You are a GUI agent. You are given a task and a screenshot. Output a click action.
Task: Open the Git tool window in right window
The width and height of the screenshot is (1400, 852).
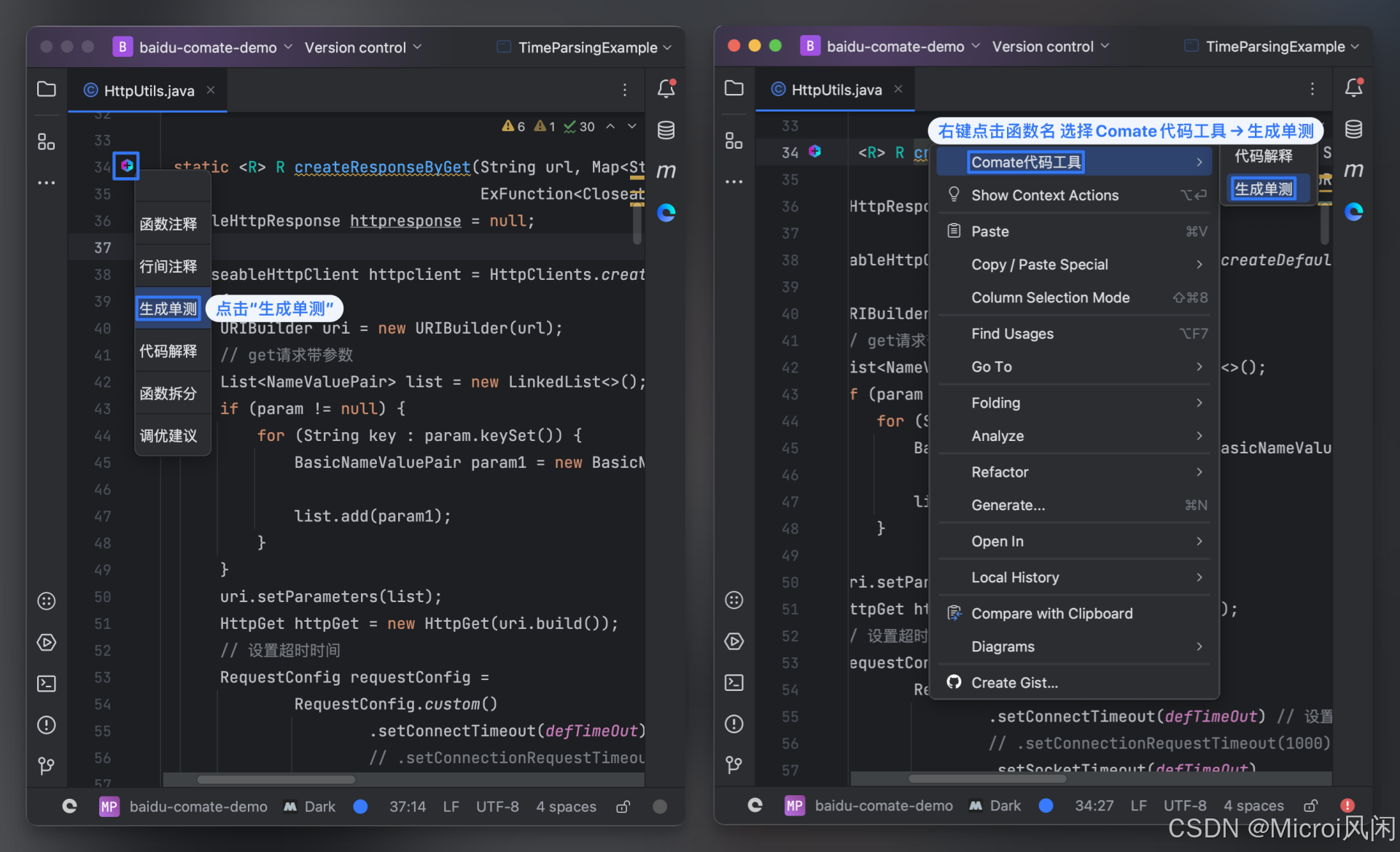pos(734,765)
